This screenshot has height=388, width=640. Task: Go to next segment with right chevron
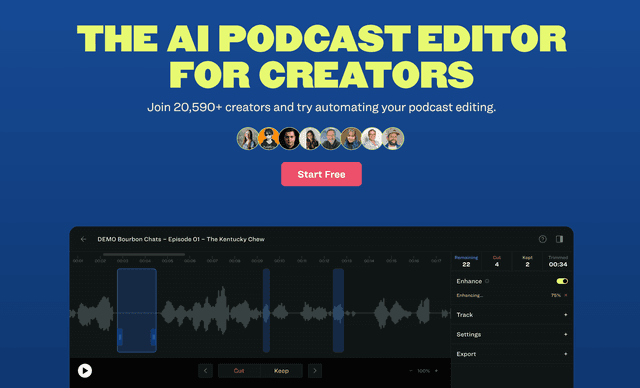click(315, 371)
